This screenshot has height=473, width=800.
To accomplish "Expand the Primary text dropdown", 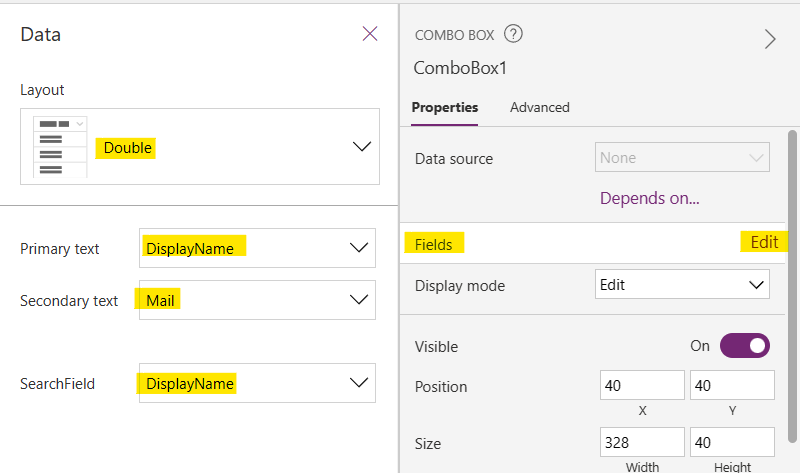I will coord(359,248).
